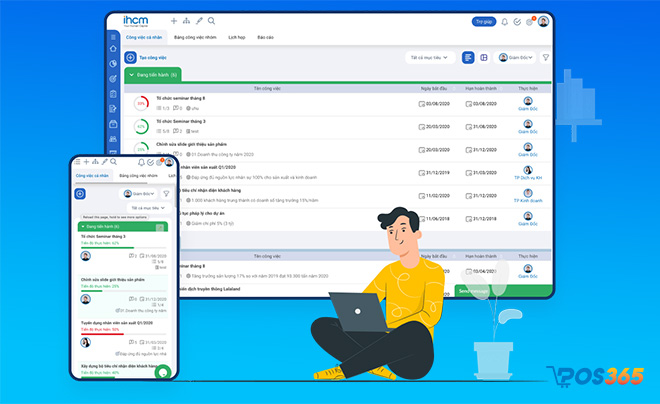Screen dimensions: 660x404
Task: Click the 33% progress circle of first task
Action: click(x=141, y=103)
